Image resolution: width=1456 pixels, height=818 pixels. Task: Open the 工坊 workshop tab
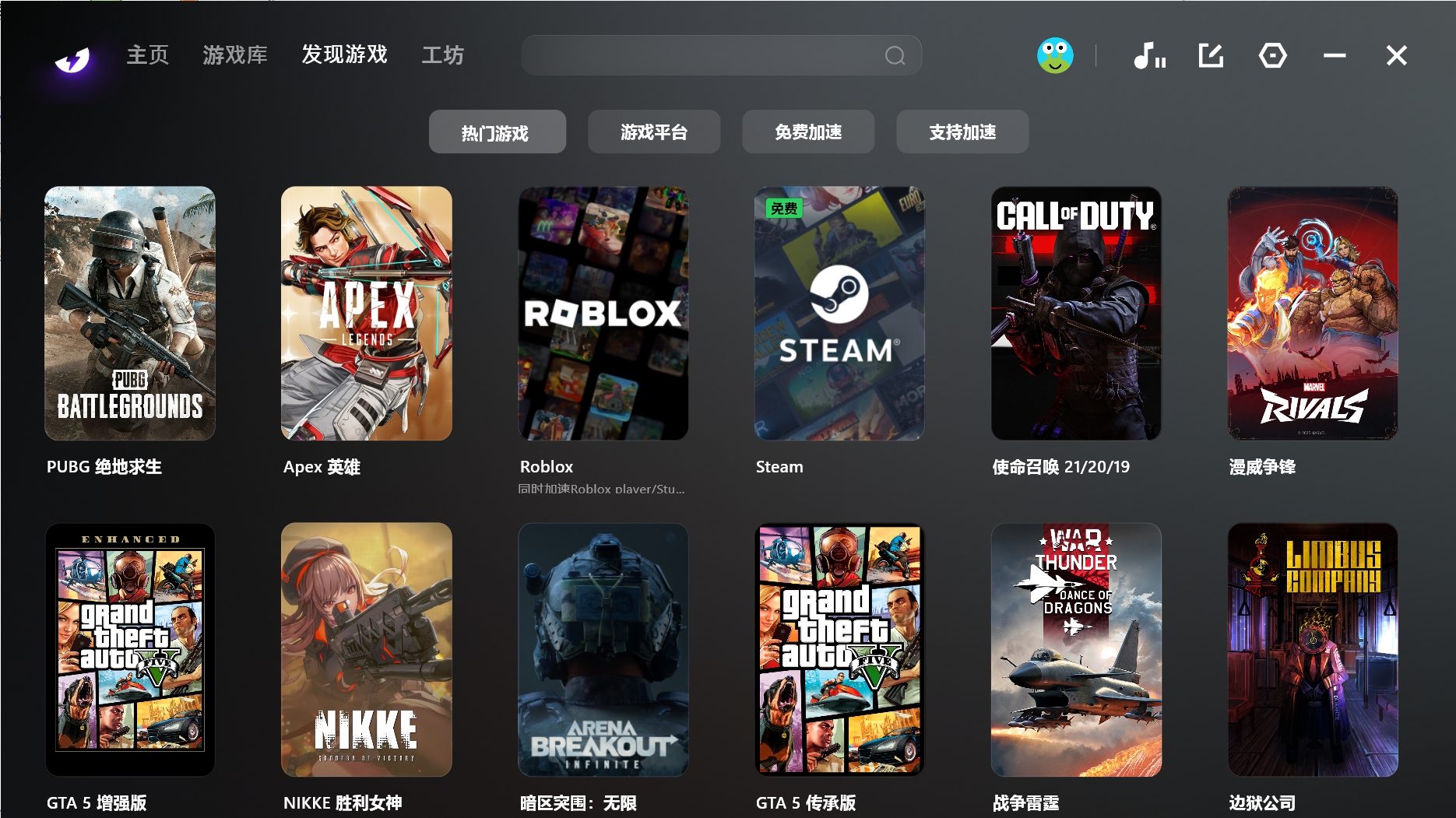[x=442, y=55]
